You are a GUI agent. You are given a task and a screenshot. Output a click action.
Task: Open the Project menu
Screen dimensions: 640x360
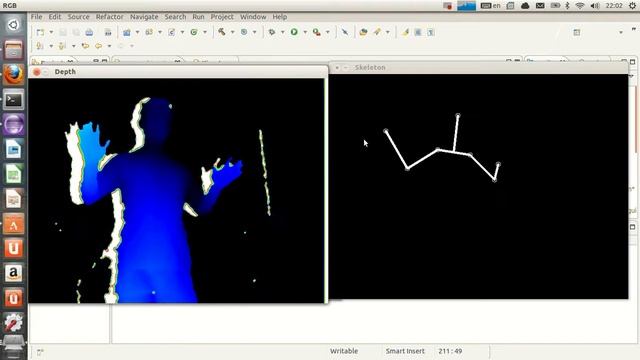click(x=222, y=17)
